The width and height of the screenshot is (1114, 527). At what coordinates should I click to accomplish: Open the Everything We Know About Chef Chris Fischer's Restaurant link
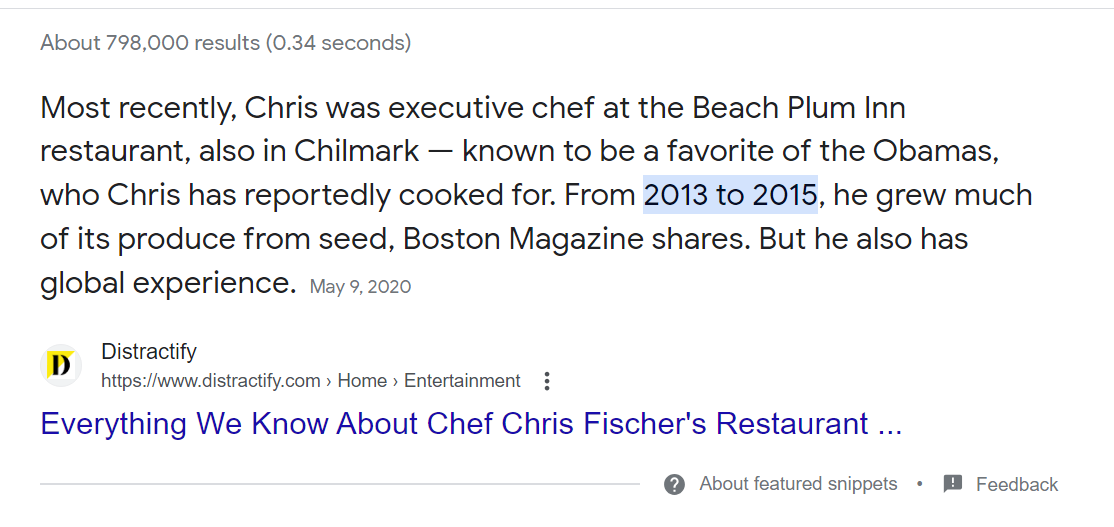pos(471,424)
